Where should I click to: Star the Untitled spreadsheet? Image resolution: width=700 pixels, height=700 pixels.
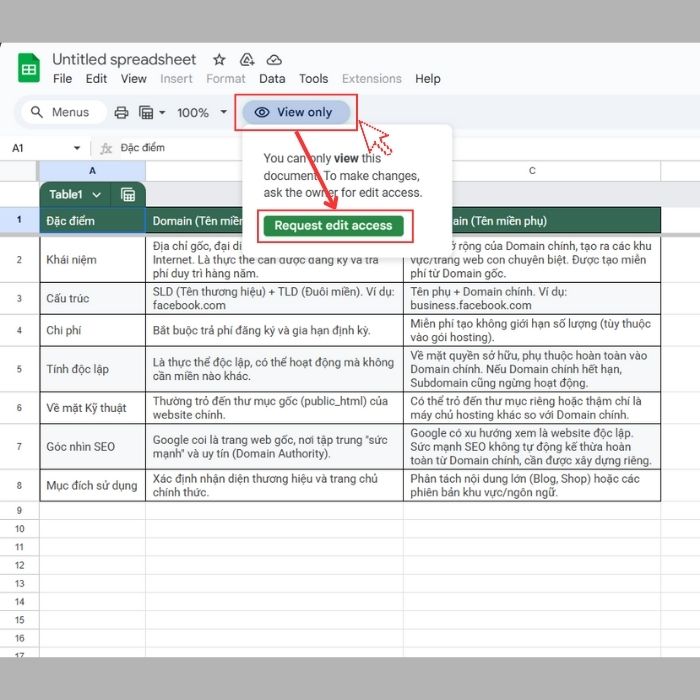[219, 59]
